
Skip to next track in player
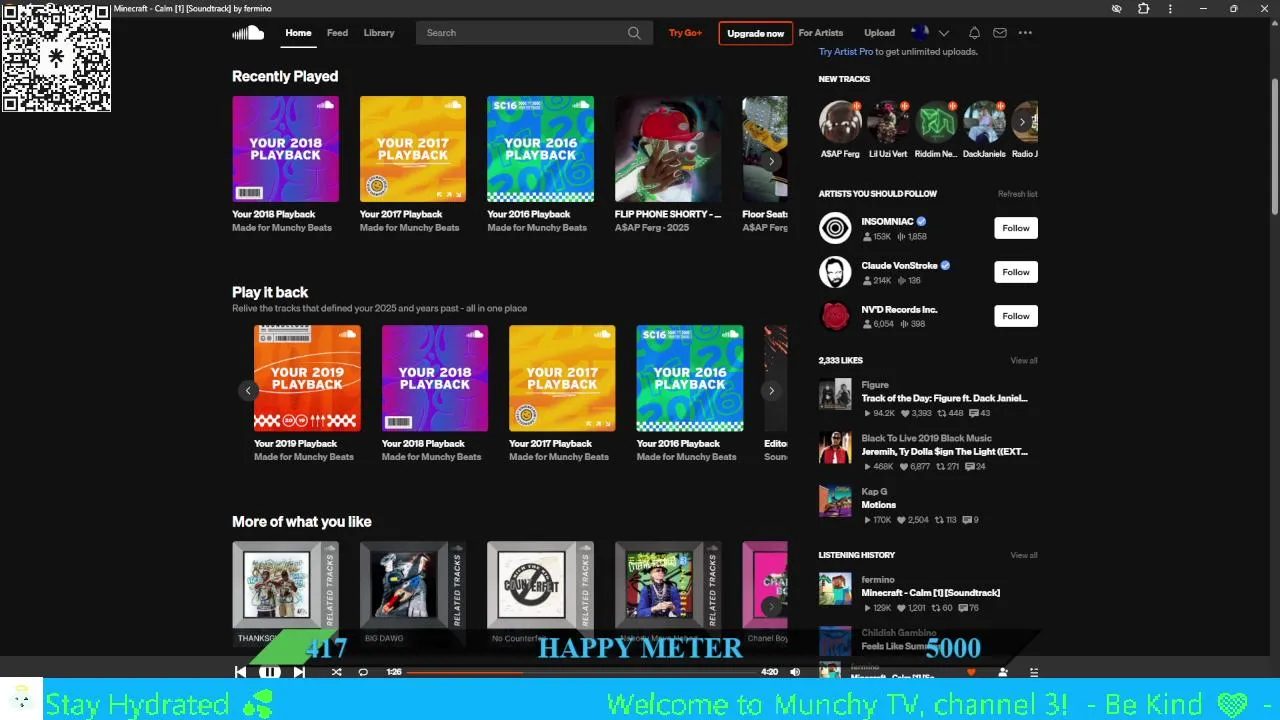(x=299, y=672)
